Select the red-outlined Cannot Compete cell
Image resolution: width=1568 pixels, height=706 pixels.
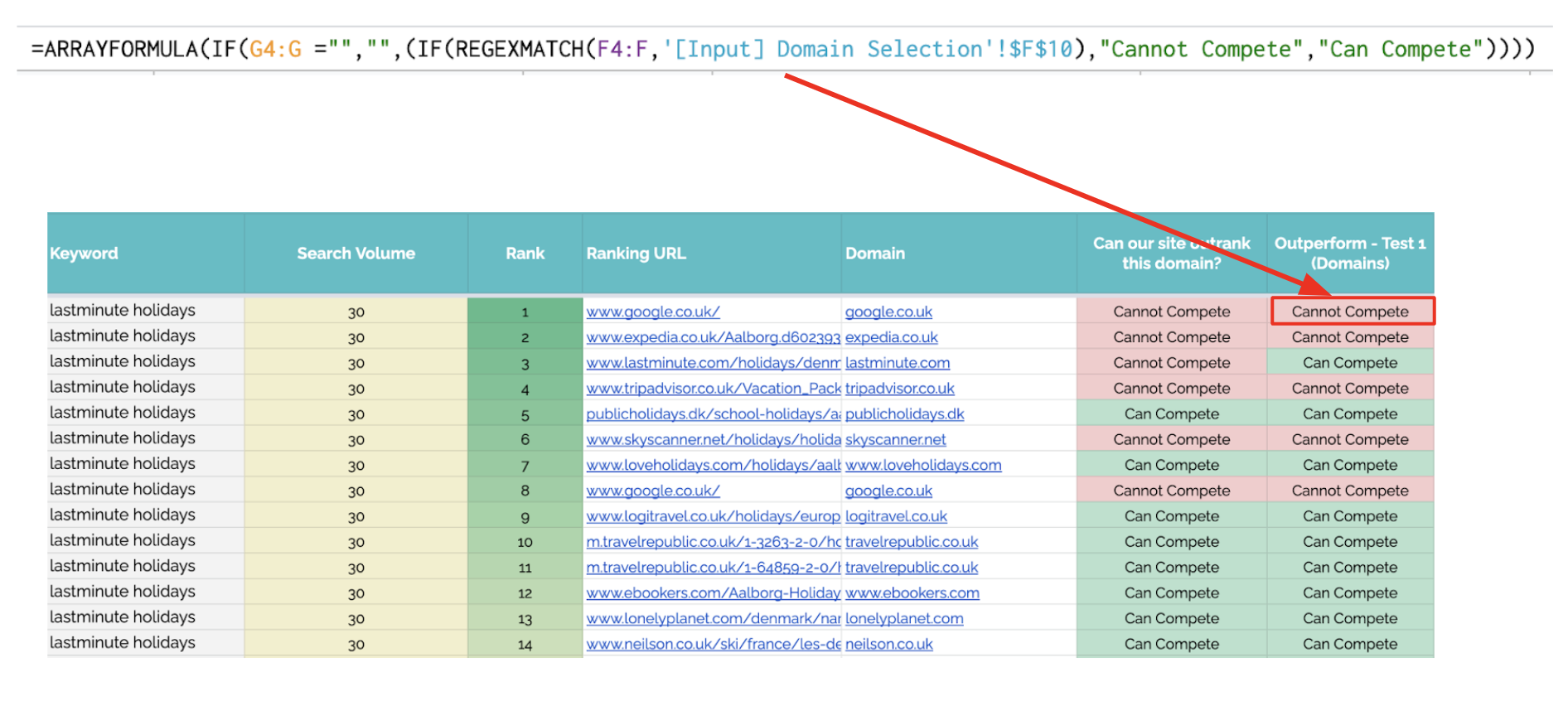coord(1351,312)
